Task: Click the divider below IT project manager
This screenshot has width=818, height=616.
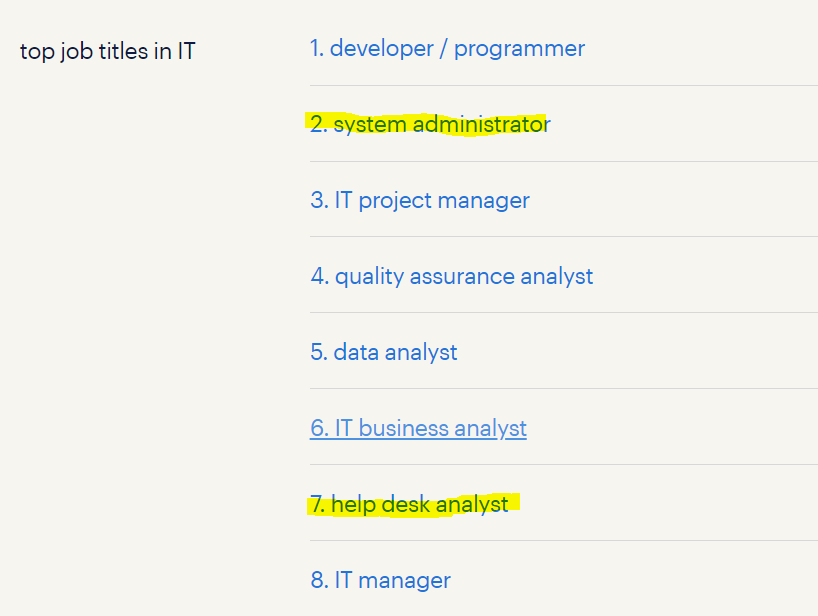Action: [564, 237]
